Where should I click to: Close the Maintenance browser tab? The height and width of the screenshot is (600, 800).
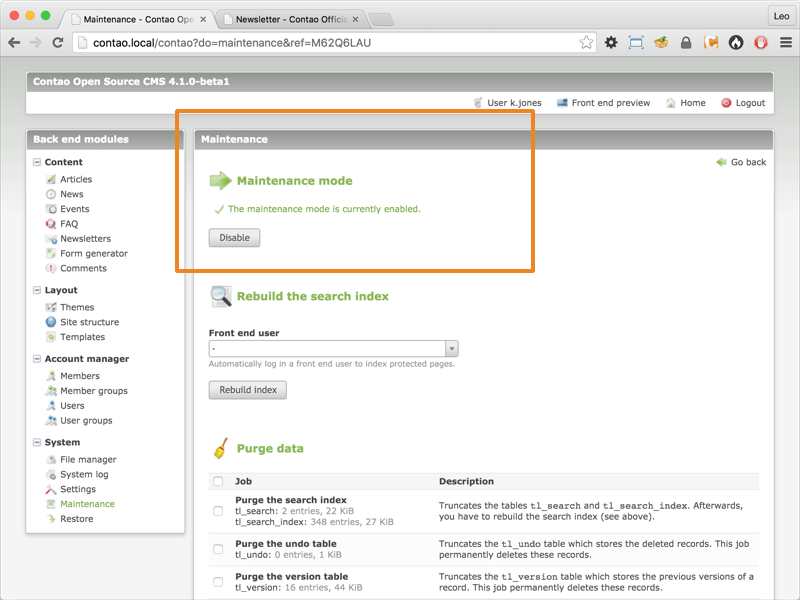pyautogui.click(x=203, y=19)
